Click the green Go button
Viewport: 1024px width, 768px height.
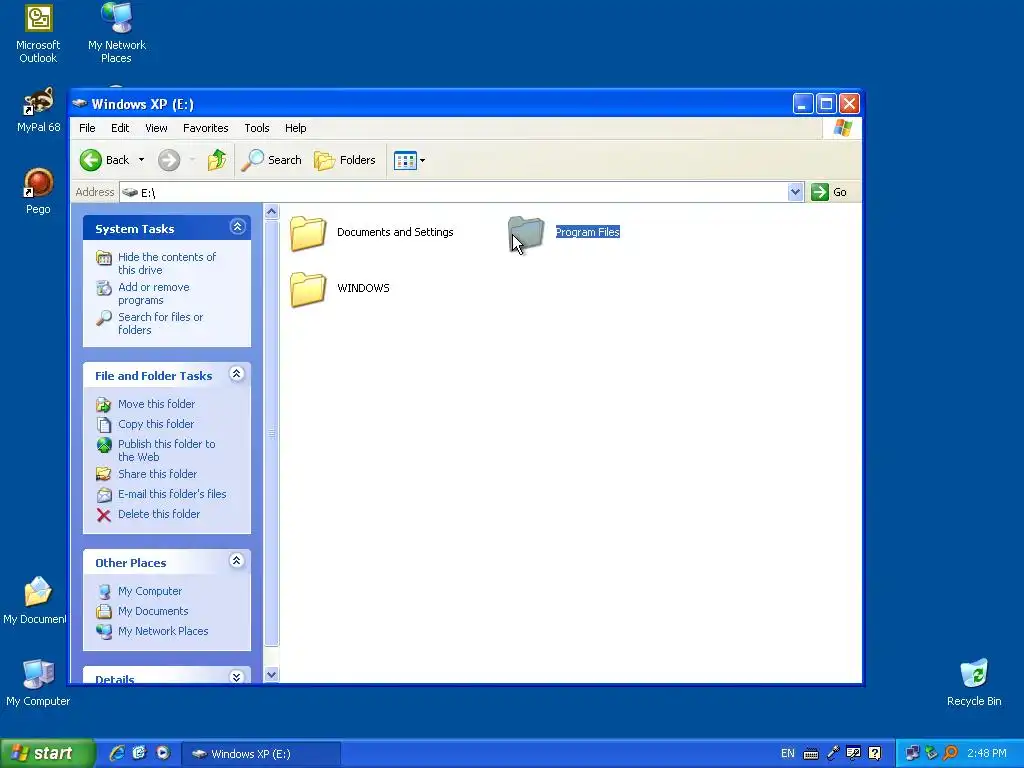click(x=829, y=192)
